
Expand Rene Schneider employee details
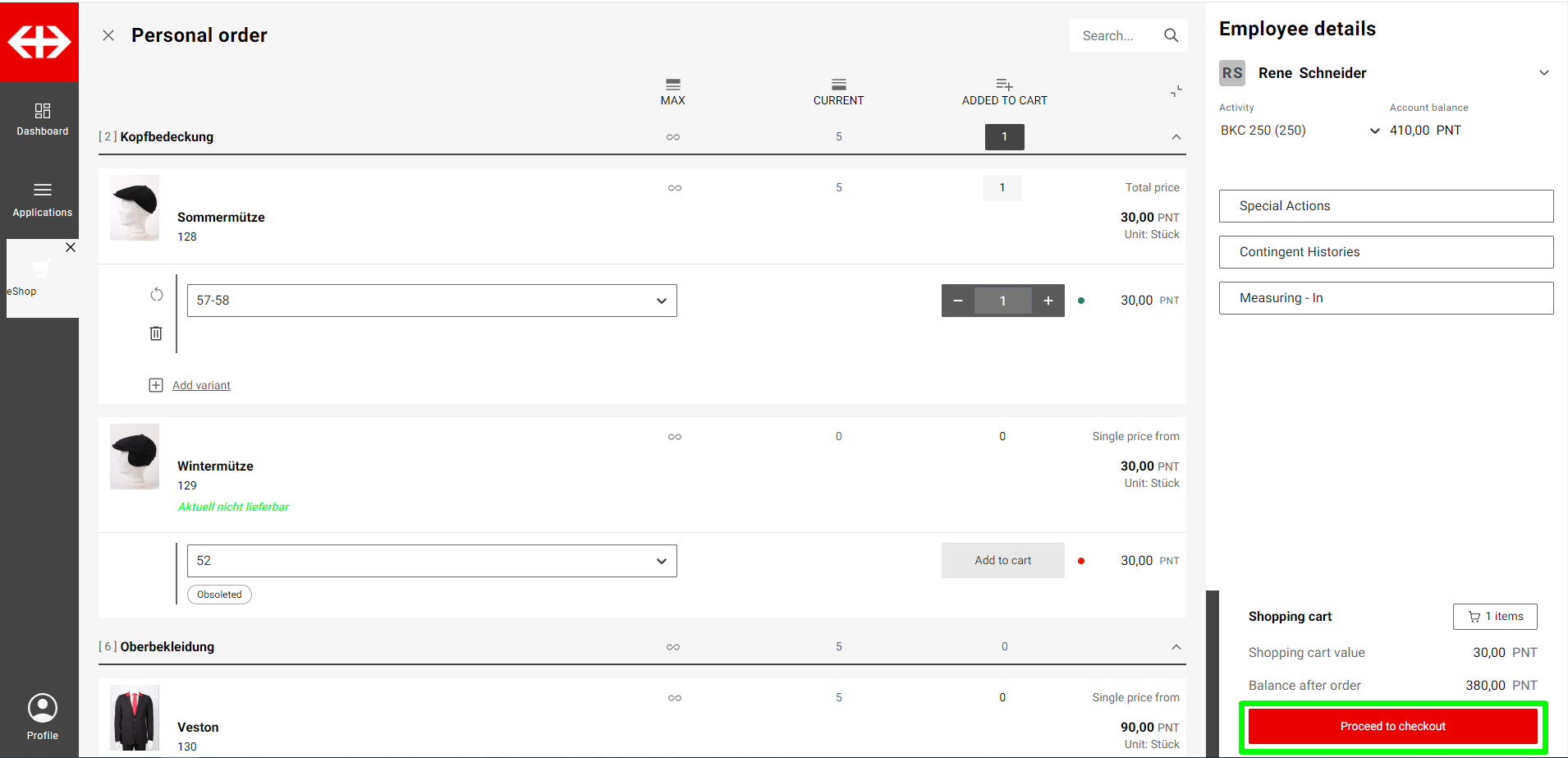pyautogui.click(x=1543, y=73)
